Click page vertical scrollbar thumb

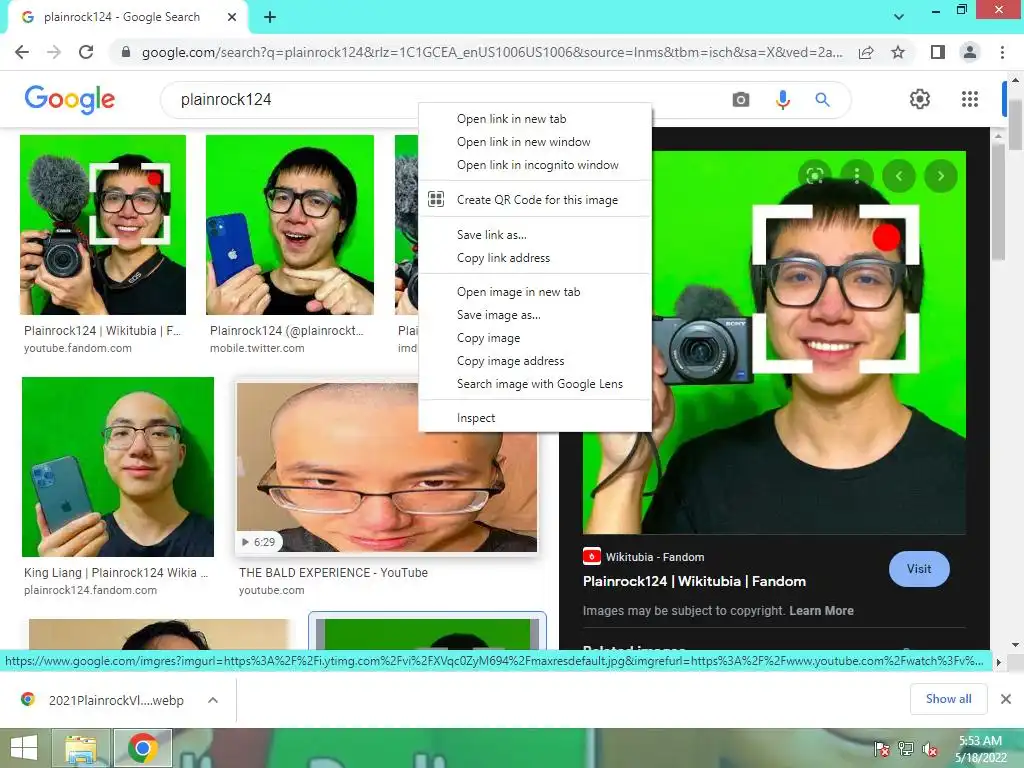1016,124
